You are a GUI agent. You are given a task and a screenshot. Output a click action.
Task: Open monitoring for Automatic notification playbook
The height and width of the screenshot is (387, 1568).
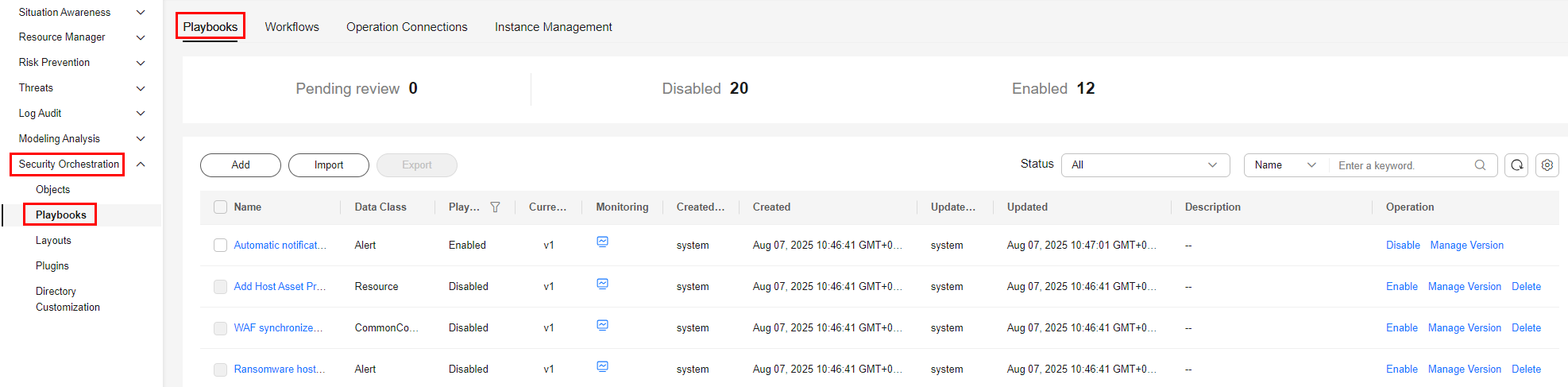(603, 242)
